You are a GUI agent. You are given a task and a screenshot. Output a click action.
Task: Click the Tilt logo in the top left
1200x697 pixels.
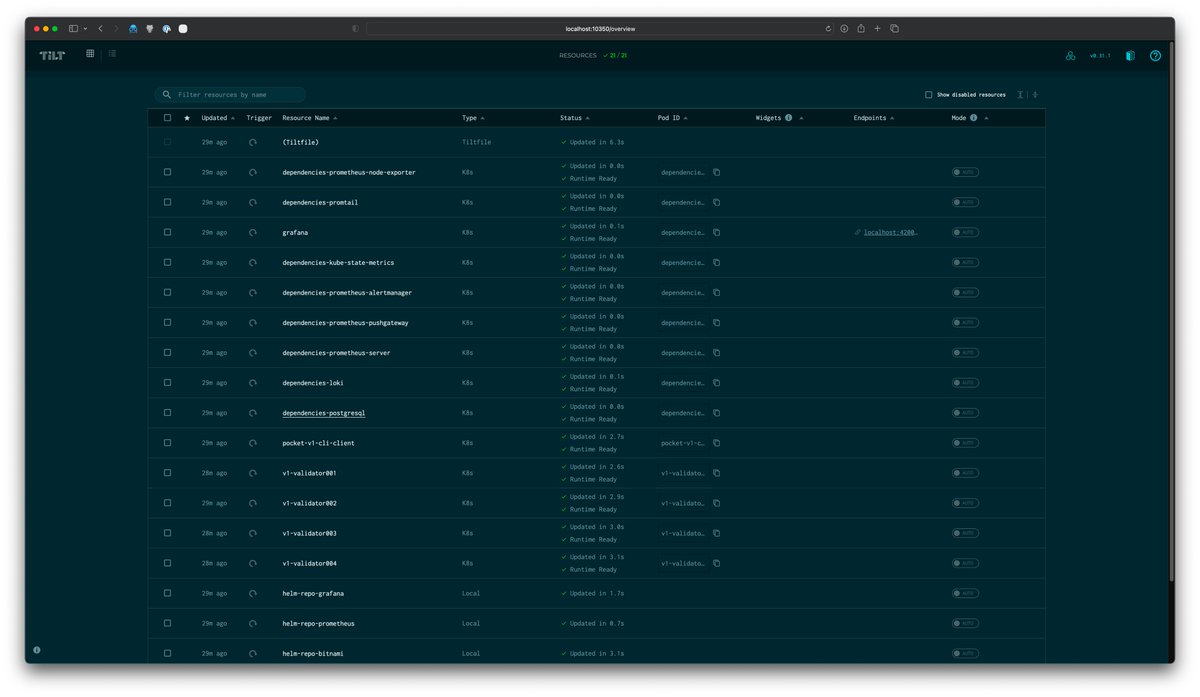pos(51,55)
